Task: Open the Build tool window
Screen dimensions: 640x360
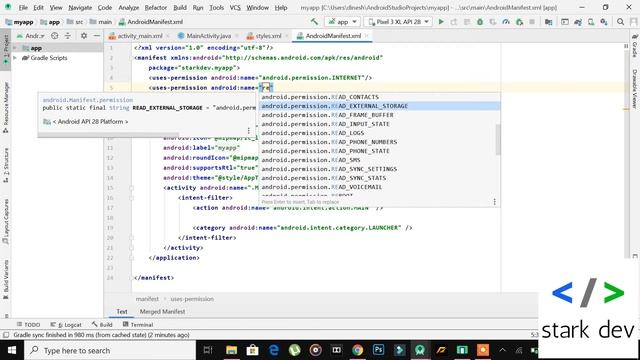Action: 102,324
